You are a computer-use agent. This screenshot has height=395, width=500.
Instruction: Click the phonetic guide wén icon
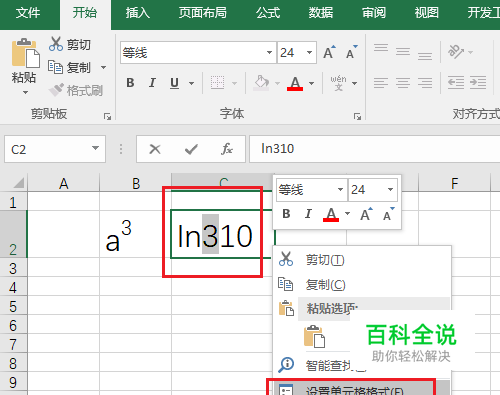coord(338,83)
